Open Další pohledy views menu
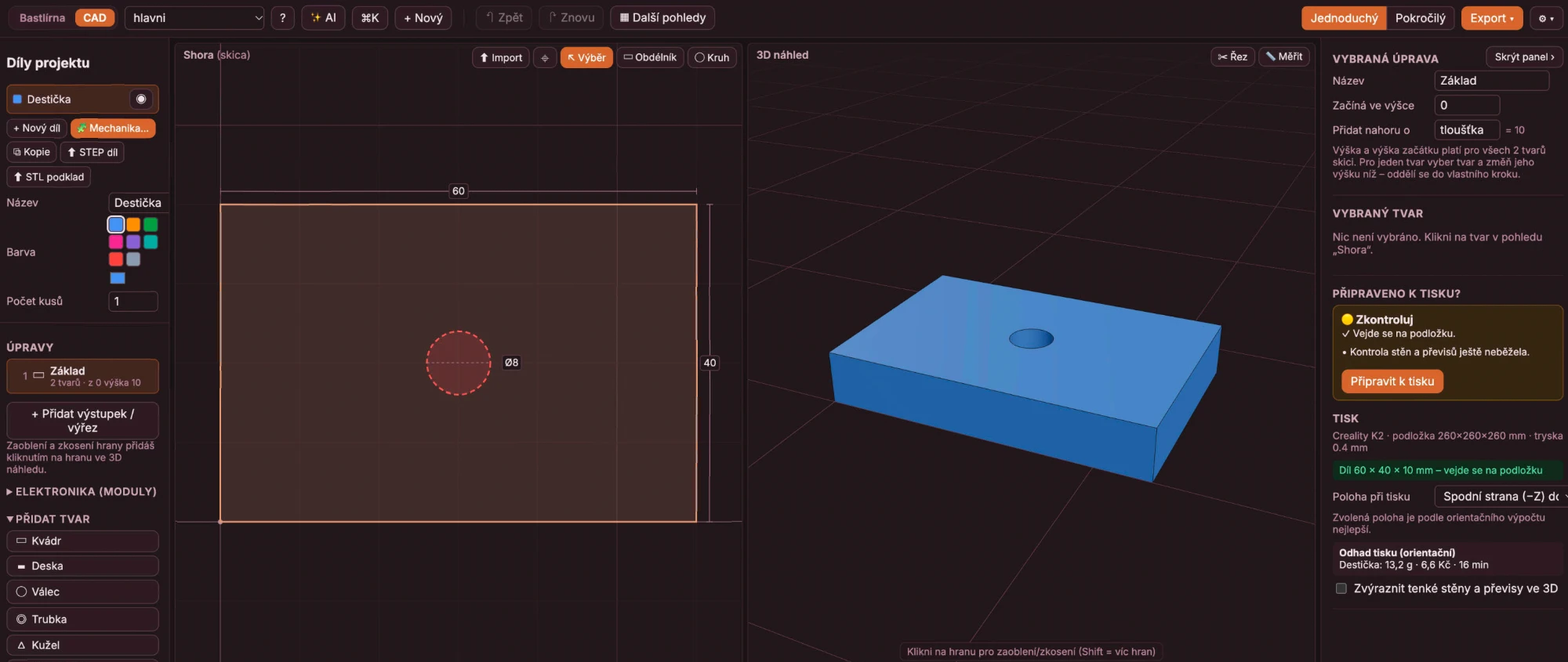 tap(662, 18)
